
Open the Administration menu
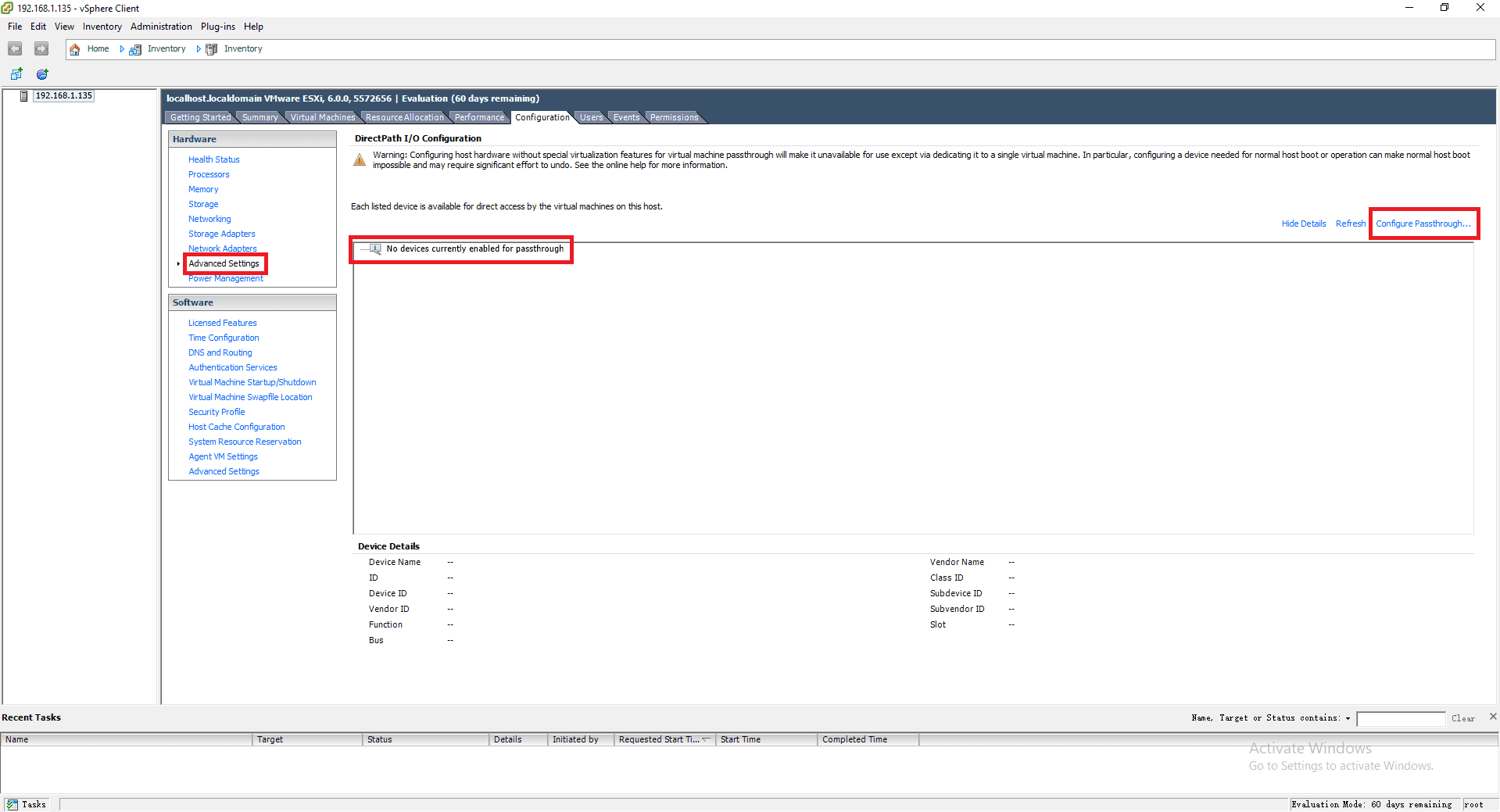tap(161, 27)
